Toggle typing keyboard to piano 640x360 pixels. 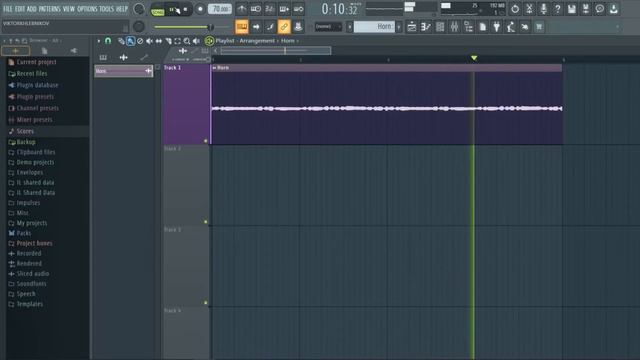242,27
